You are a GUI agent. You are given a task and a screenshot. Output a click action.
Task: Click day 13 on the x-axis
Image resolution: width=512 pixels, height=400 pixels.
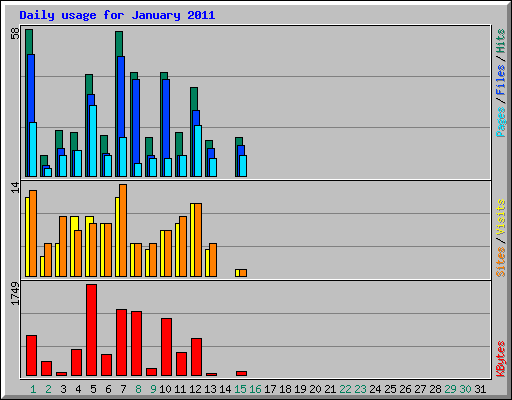pyautogui.click(x=210, y=389)
